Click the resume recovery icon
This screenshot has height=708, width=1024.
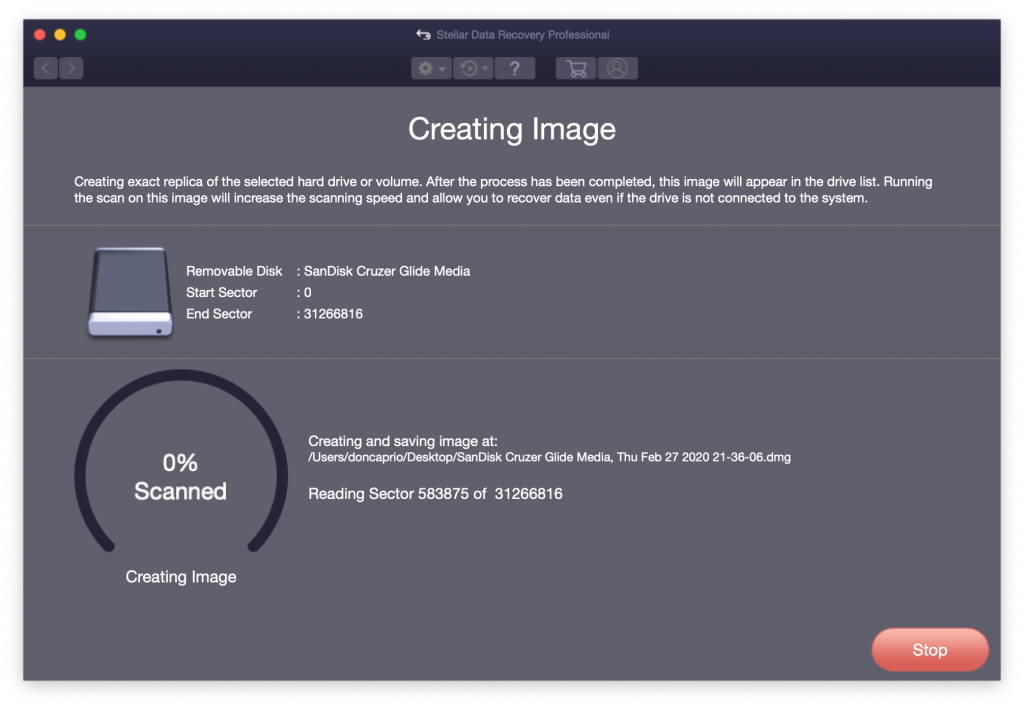[x=468, y=68]
